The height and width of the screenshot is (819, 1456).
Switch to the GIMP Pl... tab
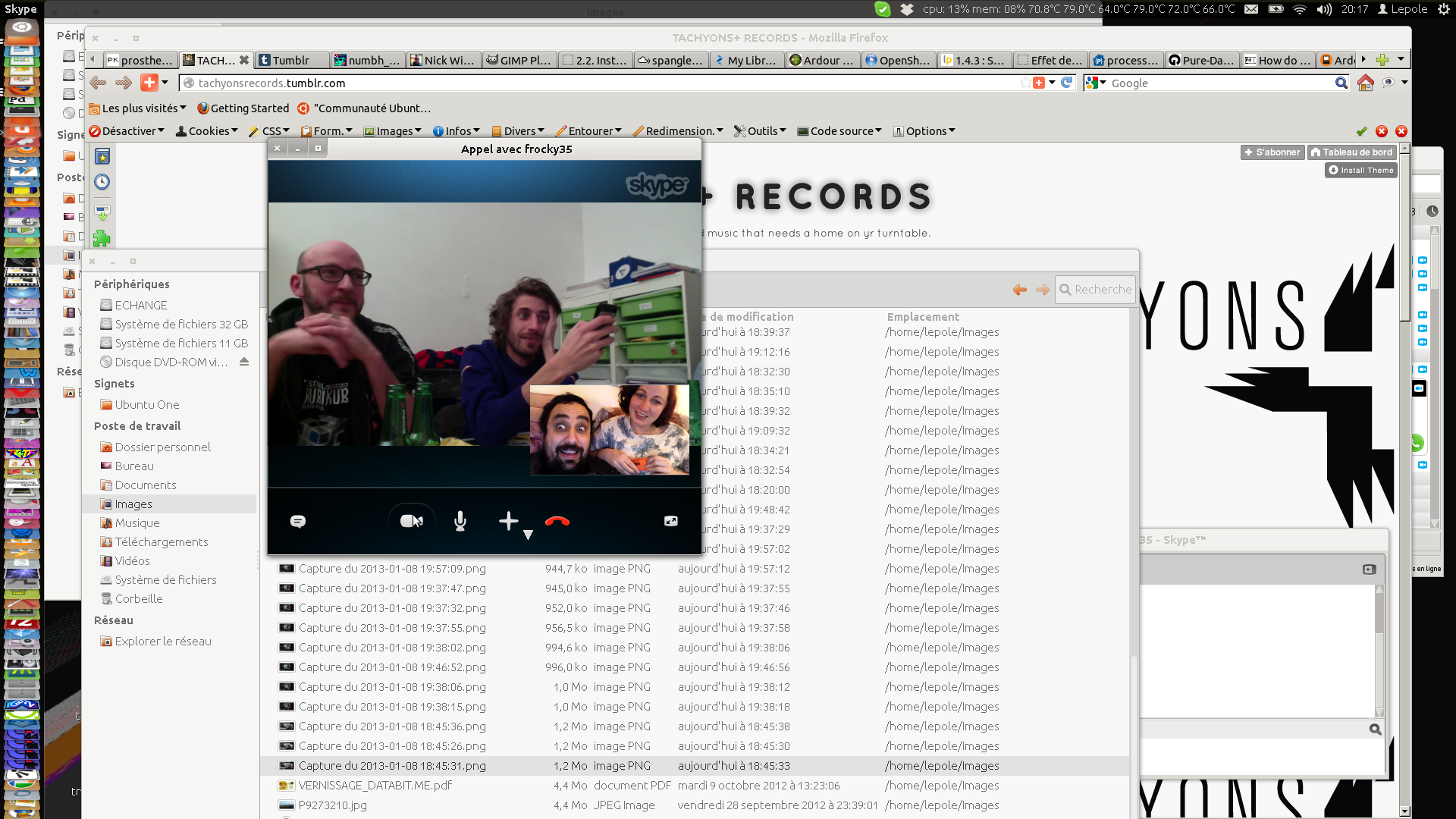(519, 61)
